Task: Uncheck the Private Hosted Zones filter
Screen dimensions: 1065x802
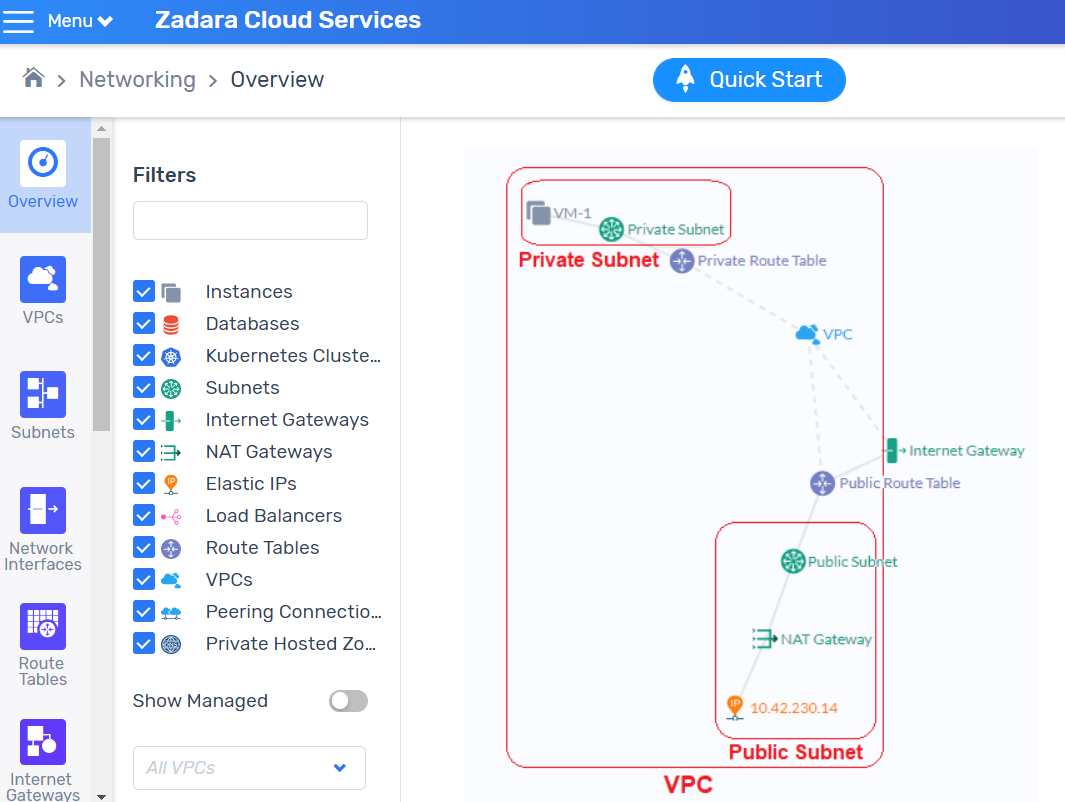Action: [144, 643]
